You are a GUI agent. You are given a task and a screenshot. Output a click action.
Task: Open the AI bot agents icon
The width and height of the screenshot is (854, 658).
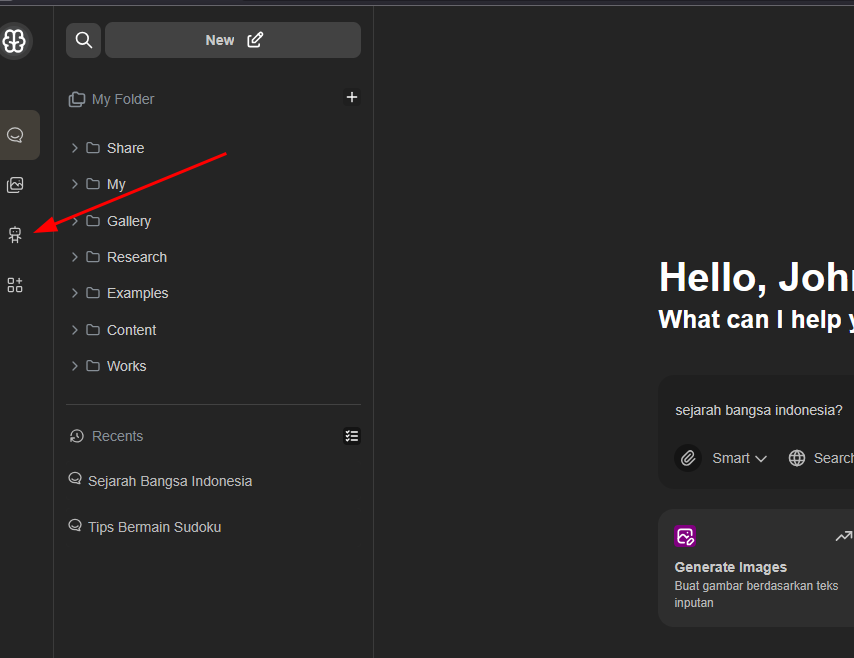click(14, 235)
